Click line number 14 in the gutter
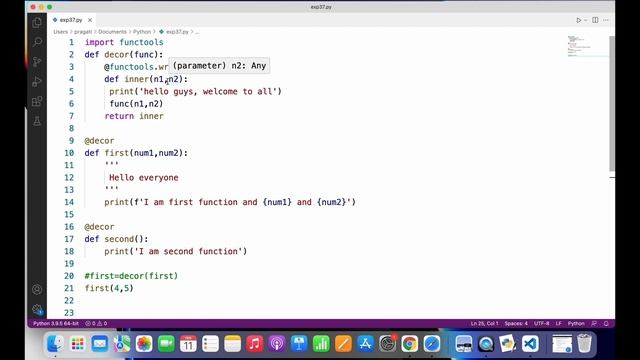This screenshot has height=360, width=640. tap(69, 202)
